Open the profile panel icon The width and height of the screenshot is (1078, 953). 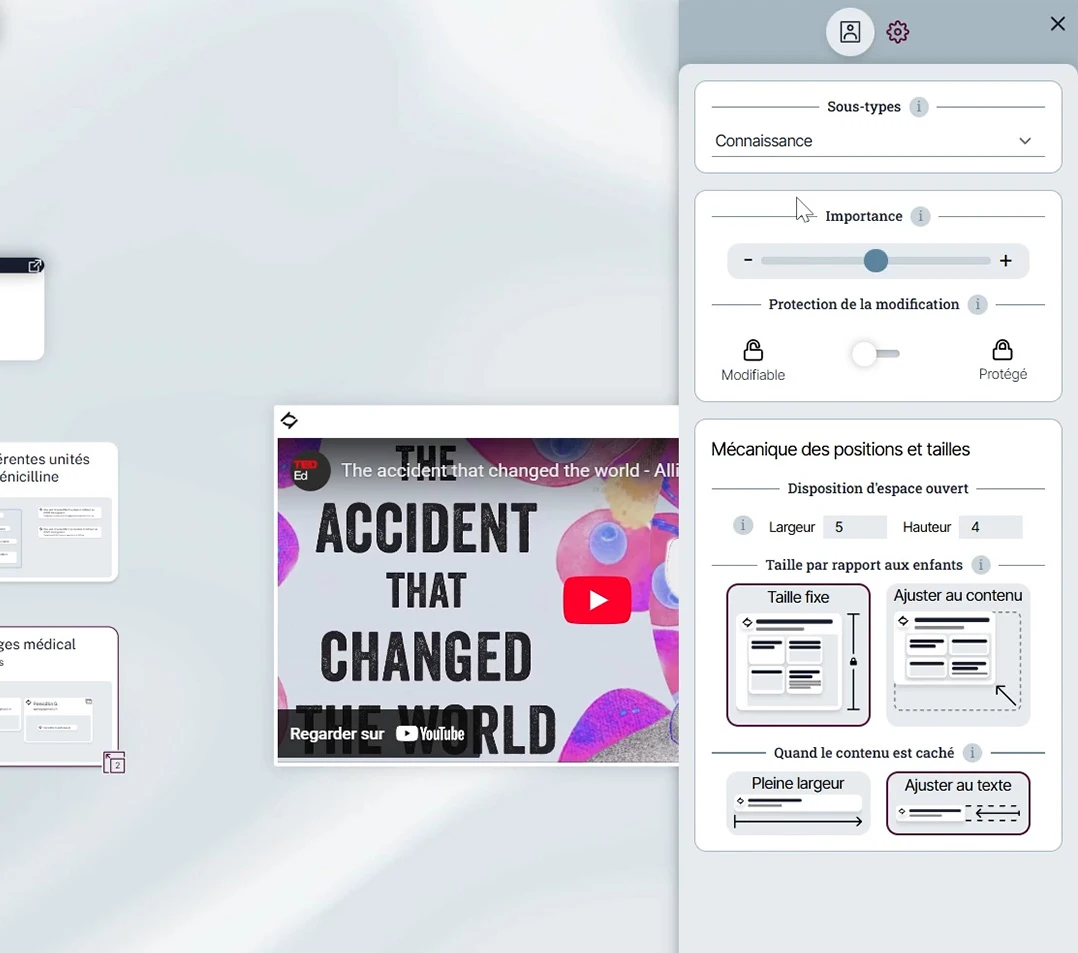pyautogui.click(x=849, y=32)
